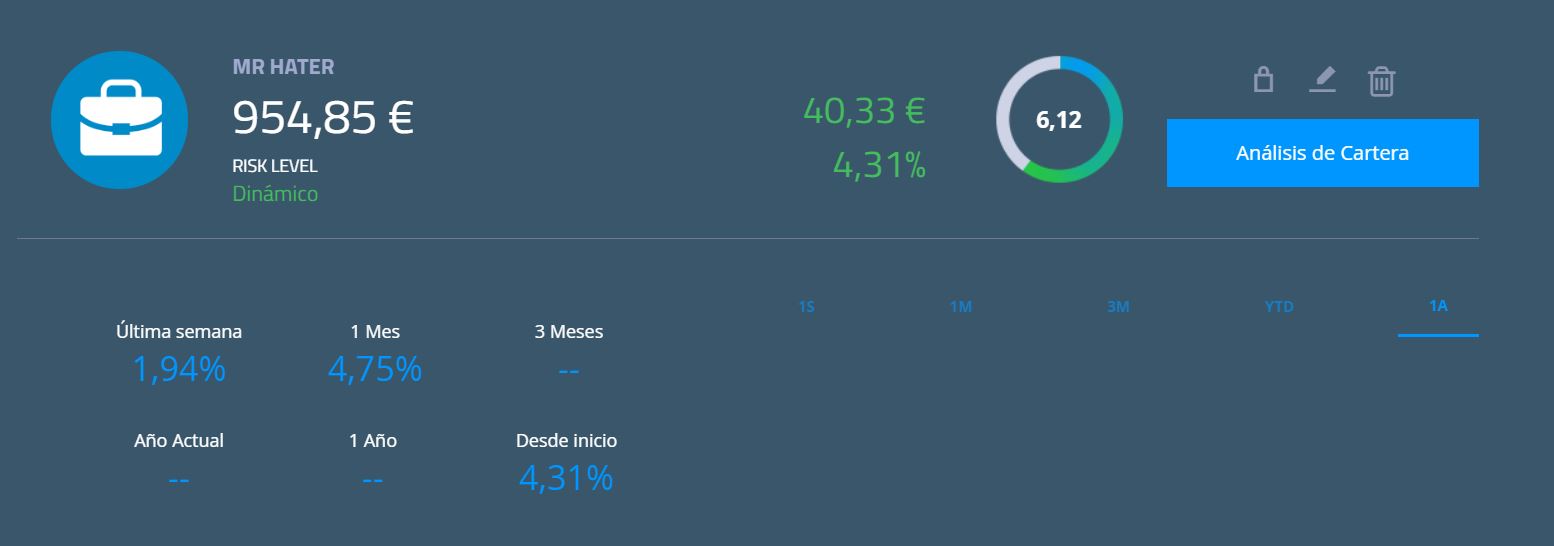This screenshot has width=1554, height=546.
Task: Click the Dinámico risk level label
Action: [275, 194]
